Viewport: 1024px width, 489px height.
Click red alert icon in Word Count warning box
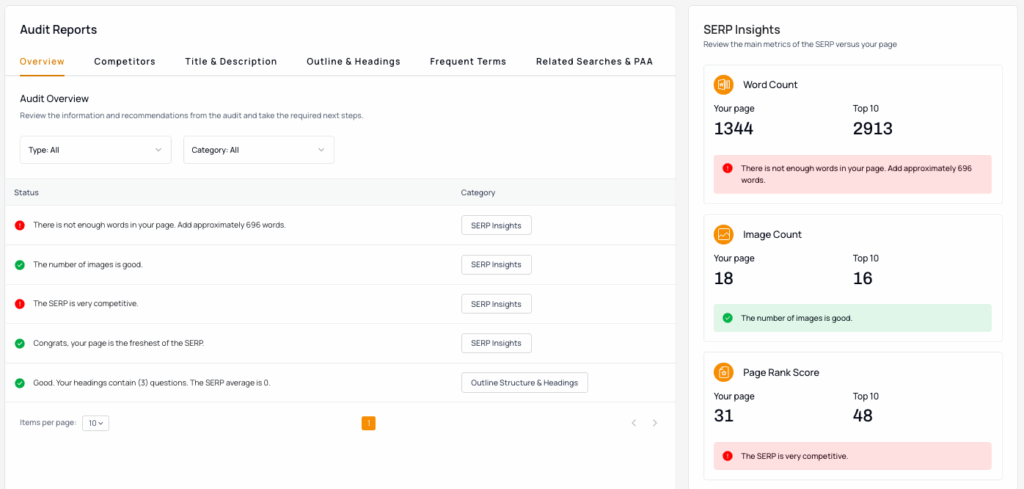(728, 168)
